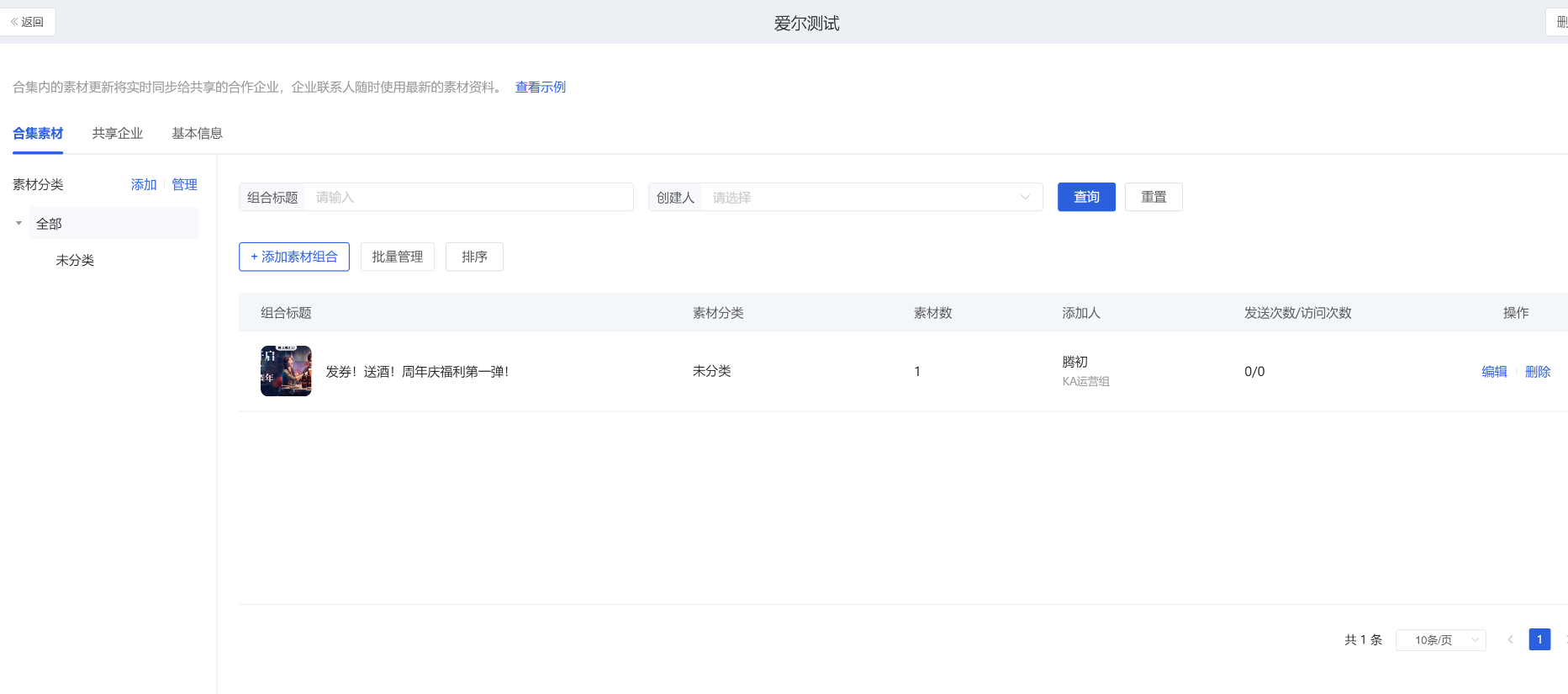This screenshot has height=694, width=1568.
Task: Switch to the 共享企业 tab
Action: click(118, 133)
